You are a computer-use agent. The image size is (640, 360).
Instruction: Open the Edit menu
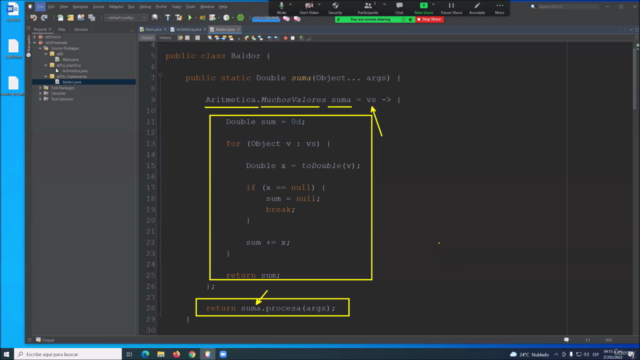pos(51,7)
